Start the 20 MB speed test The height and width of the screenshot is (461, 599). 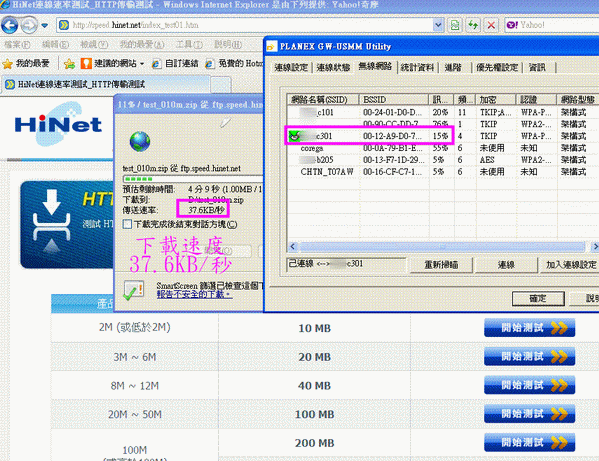pos(529,356)
